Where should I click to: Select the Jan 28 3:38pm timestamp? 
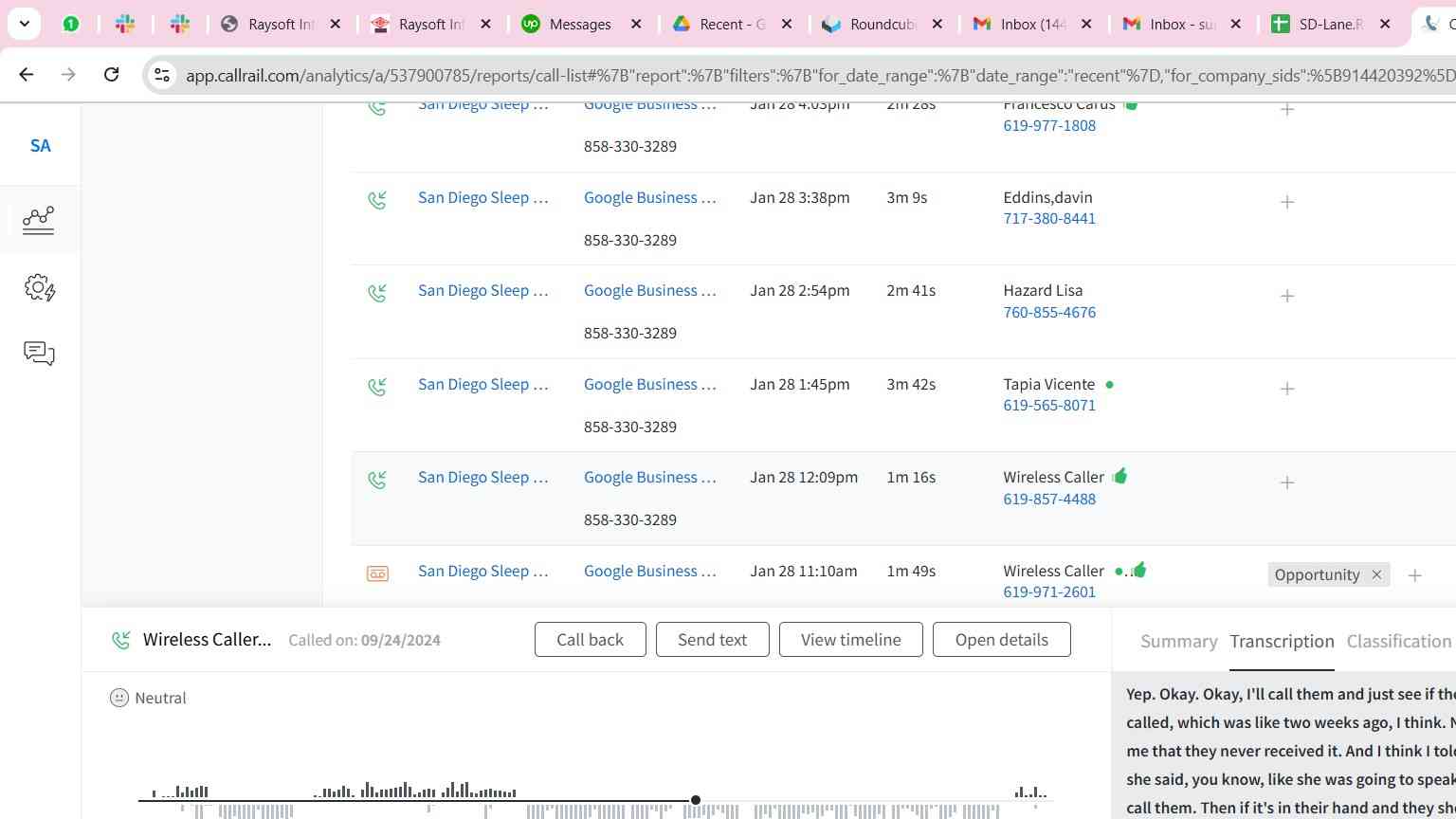point(800,197)
